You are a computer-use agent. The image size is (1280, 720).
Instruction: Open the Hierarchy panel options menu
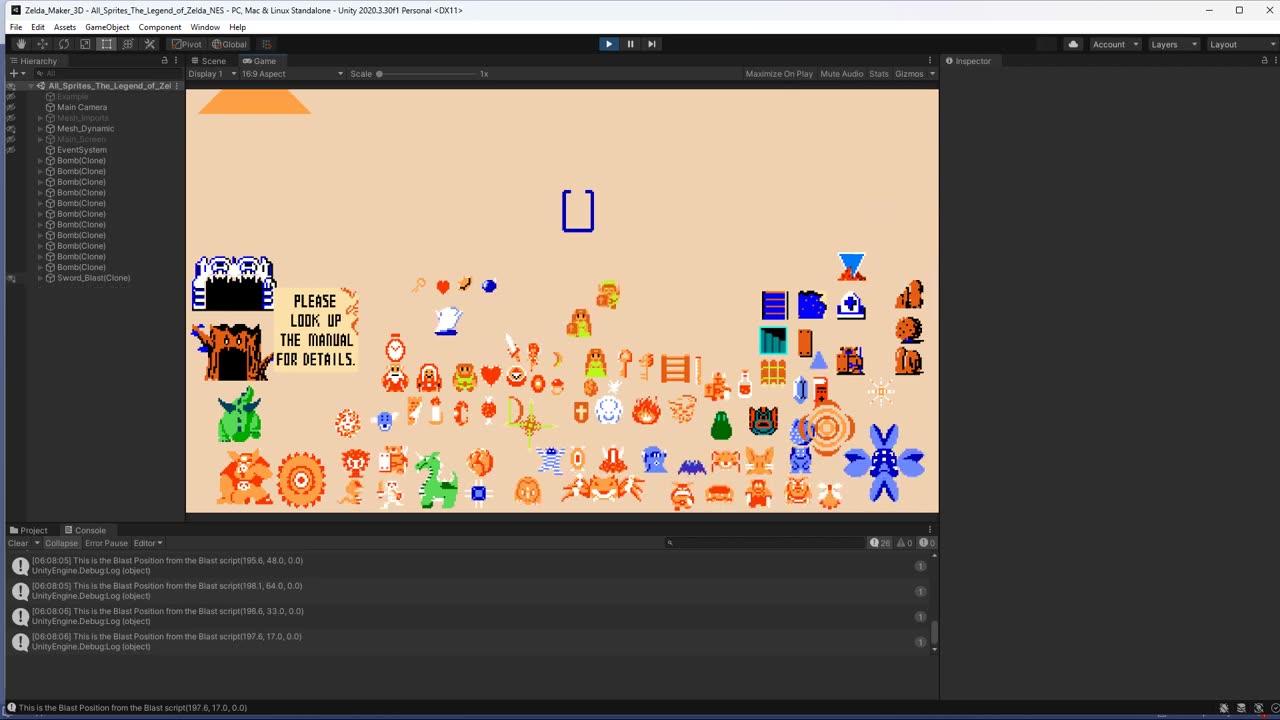(177, 61)
